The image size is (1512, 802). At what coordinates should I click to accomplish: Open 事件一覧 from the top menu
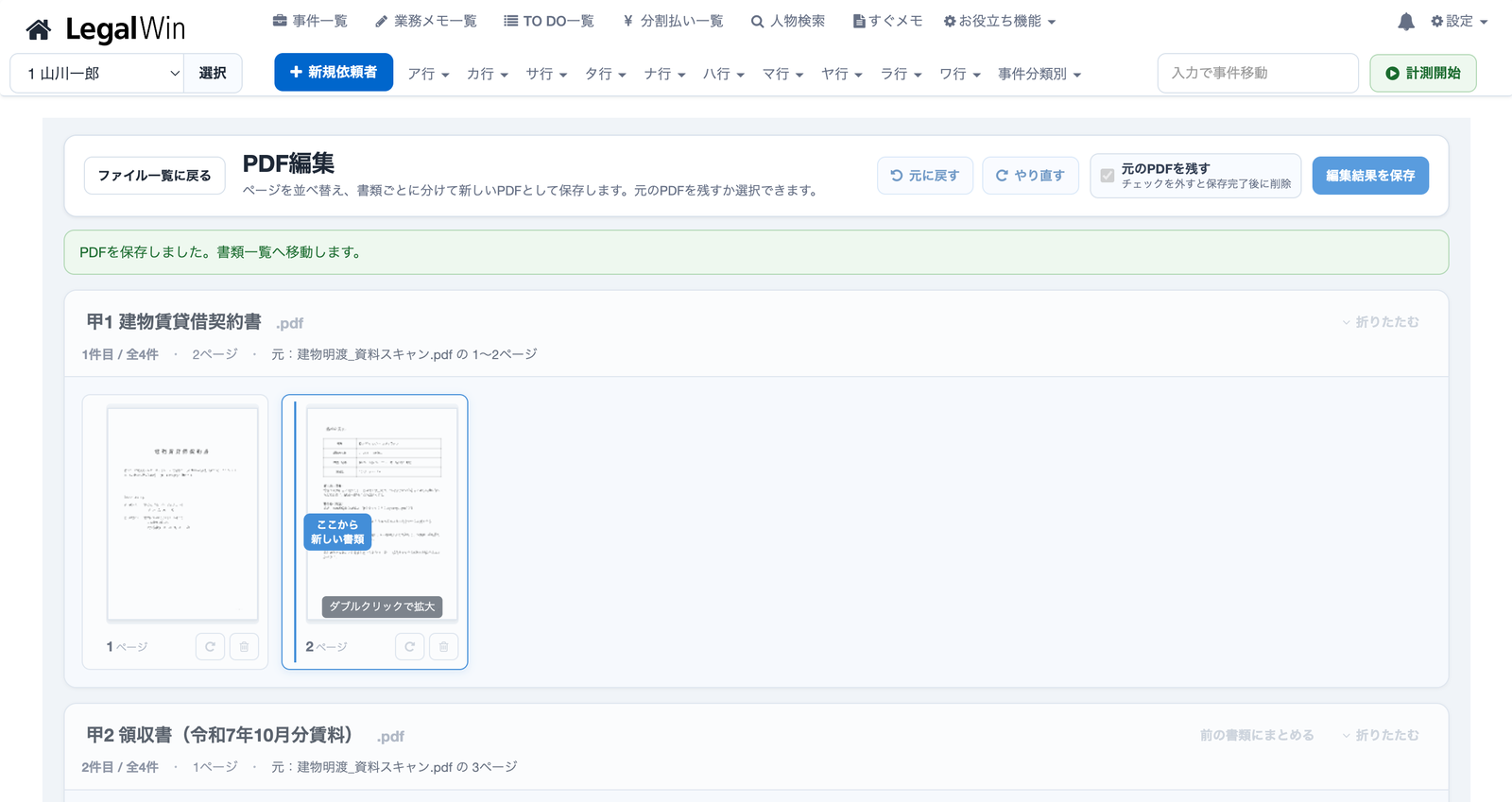click(x=310, y=21)
